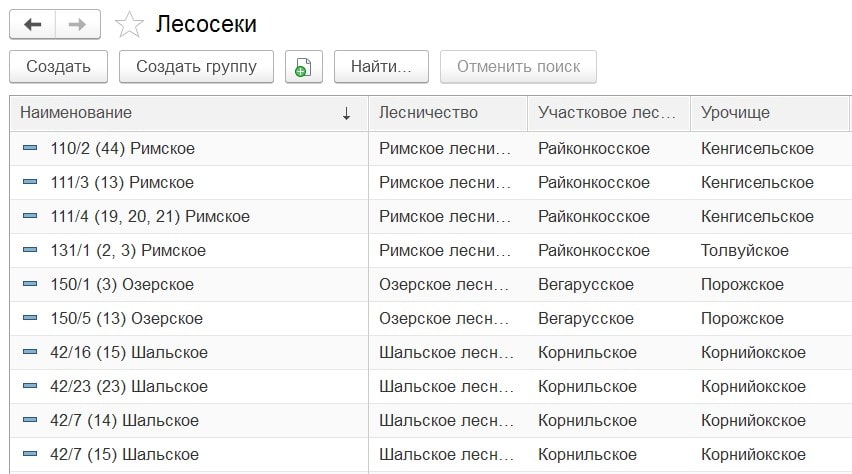This screenshot has width=852, height=474.
Task: Click Шальское лесн… in the 42/7 (14) row
Action: [447, 420]
